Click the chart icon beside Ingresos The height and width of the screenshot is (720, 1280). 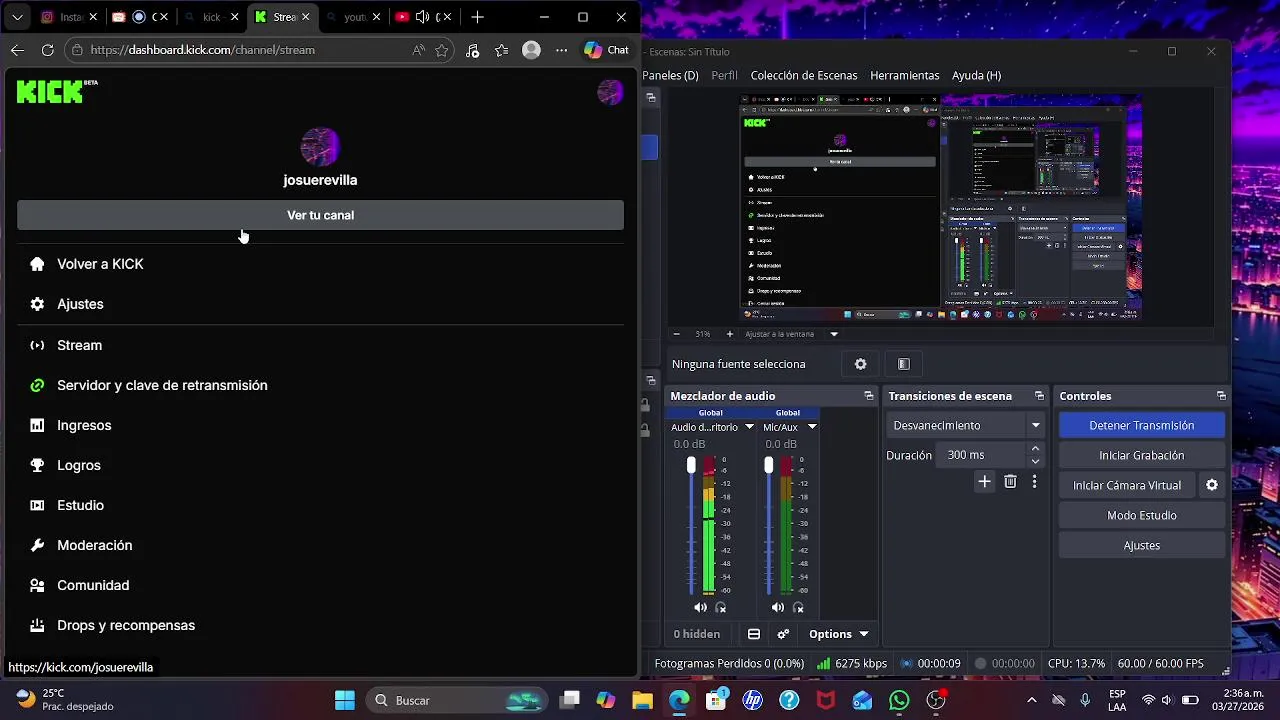(37, 425)
